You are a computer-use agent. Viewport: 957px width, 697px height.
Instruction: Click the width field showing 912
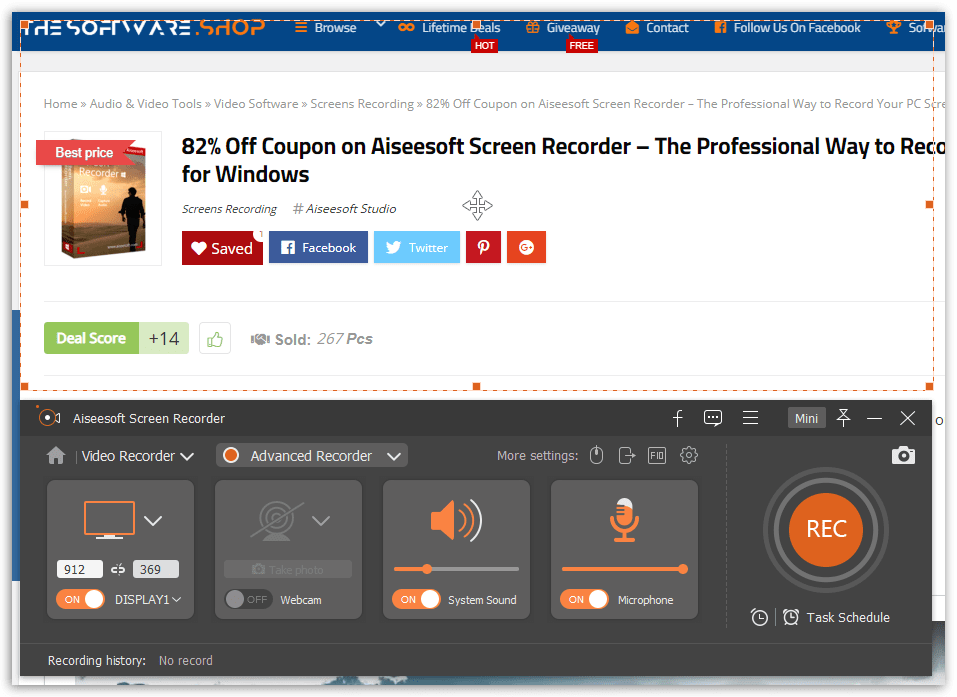point(80,569)
